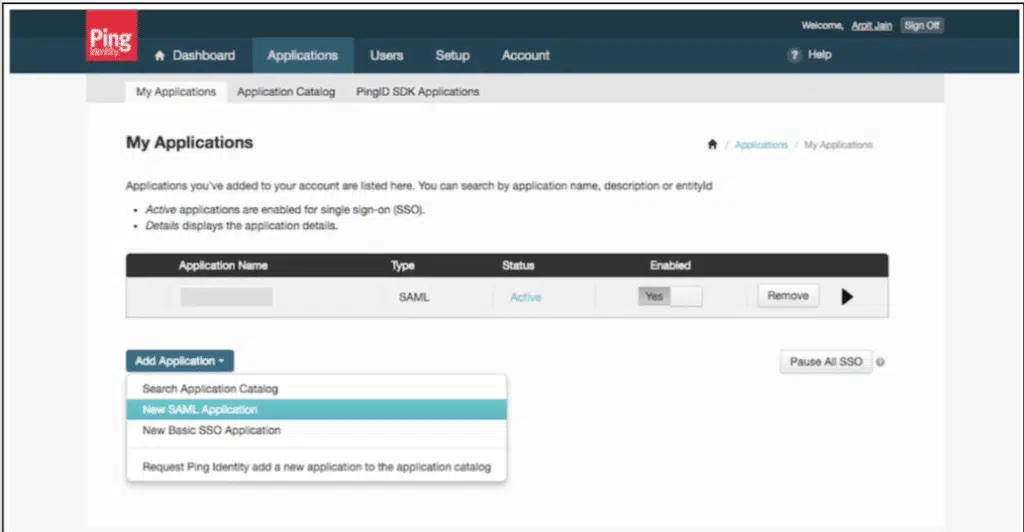Screen dimensions: 1024x532
Task: Open the Account menu
Action: click(x=526, y=55)
